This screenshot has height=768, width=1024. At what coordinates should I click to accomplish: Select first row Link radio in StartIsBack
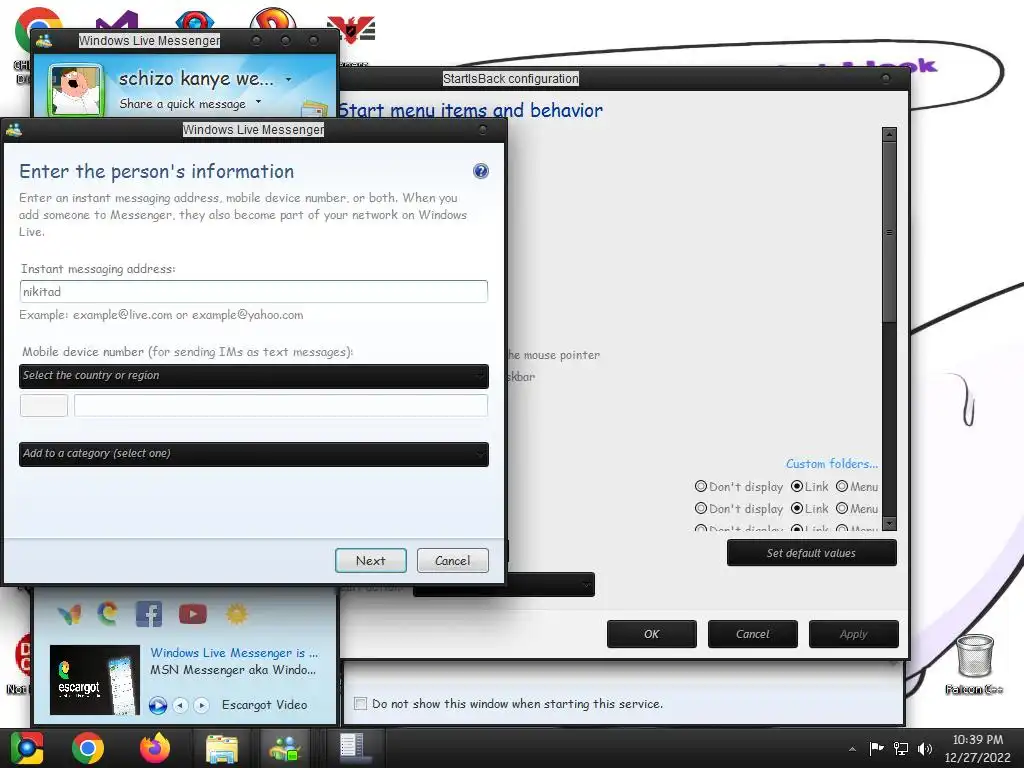(x=797, y=487)
